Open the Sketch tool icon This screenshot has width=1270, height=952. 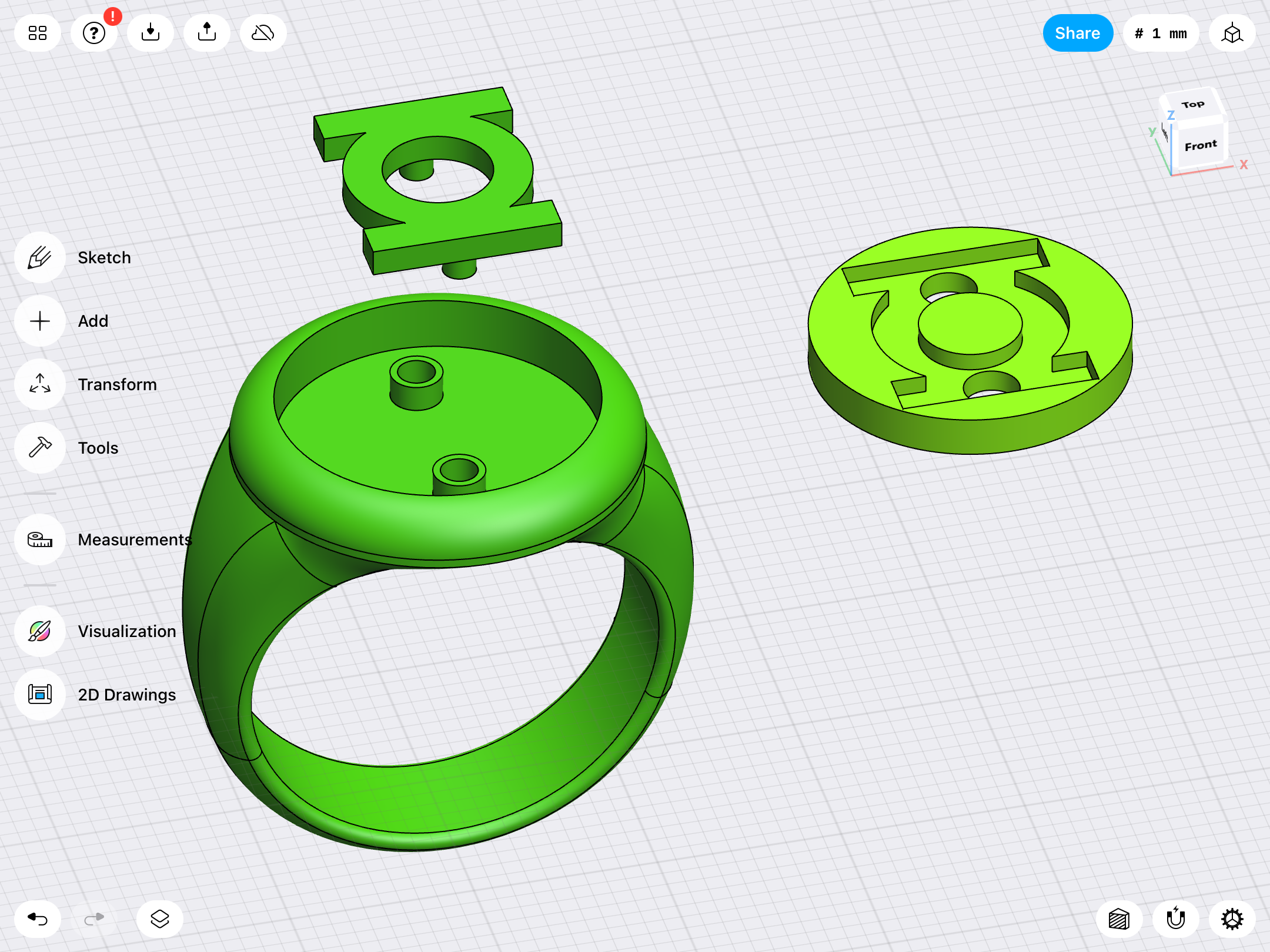pyautogui.click(x=40, y=257)
